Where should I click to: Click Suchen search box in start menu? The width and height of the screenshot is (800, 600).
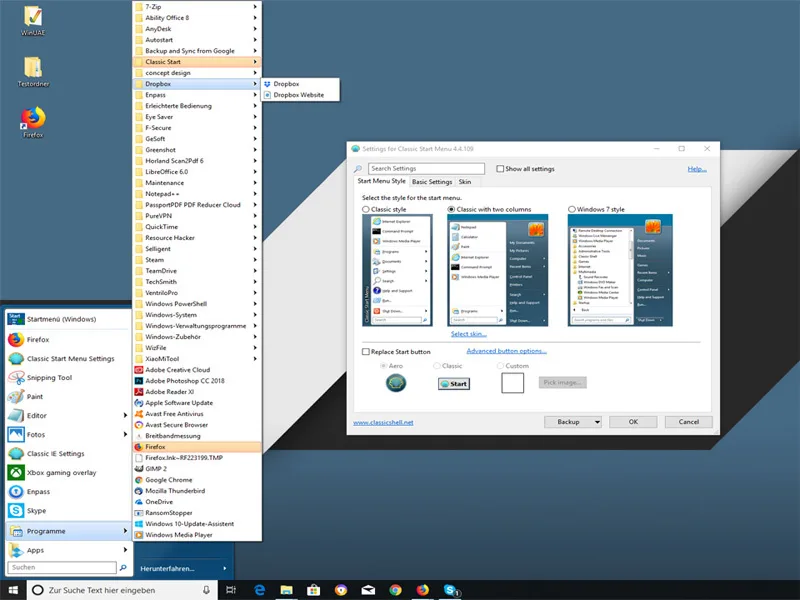pyautogui.click(x=62, y=567)
